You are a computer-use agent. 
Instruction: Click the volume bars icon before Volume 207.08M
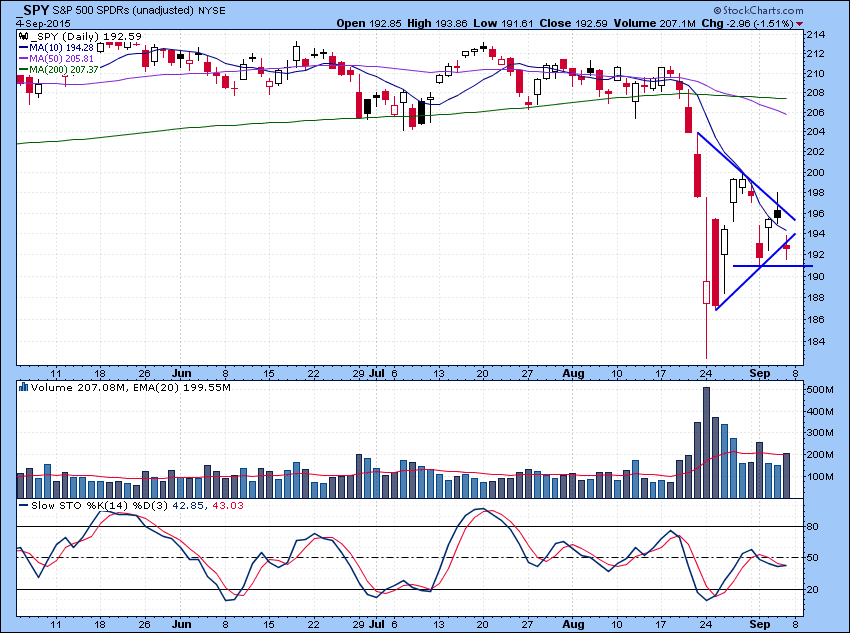(x=23, y=387)
